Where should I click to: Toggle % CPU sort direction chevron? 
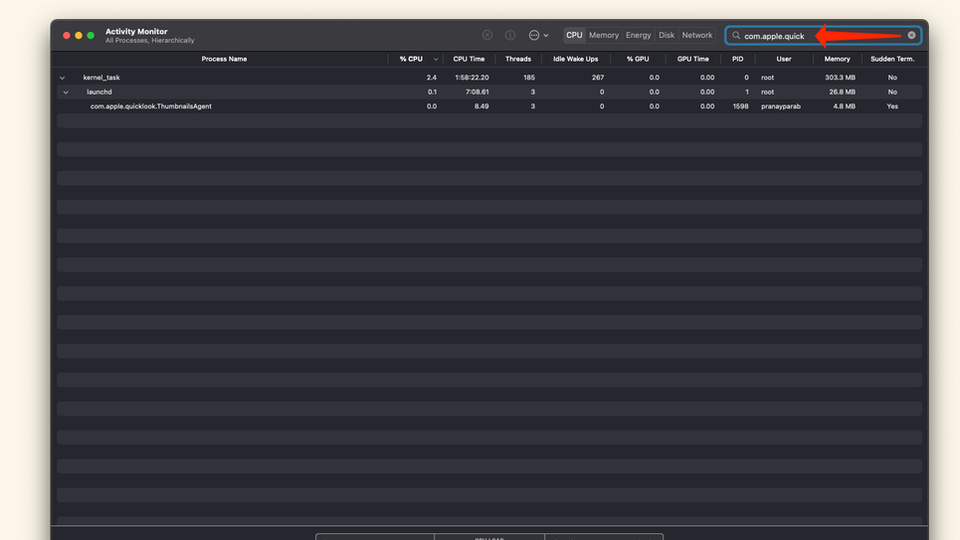click(x=435, y=59)
